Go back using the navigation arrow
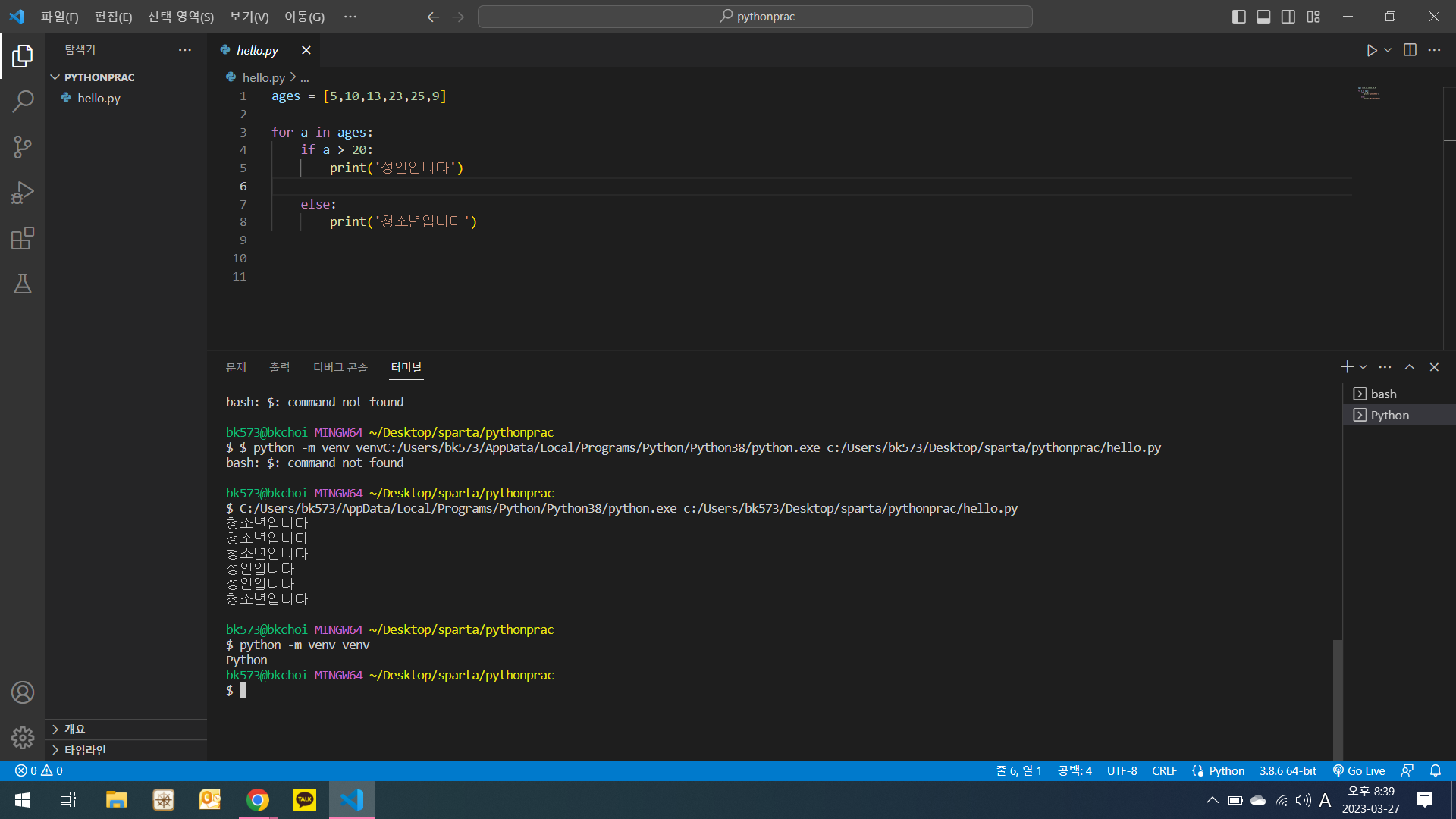Image resolution: width=1456 pixels, height=819 pixels. (x=433, y=17)
